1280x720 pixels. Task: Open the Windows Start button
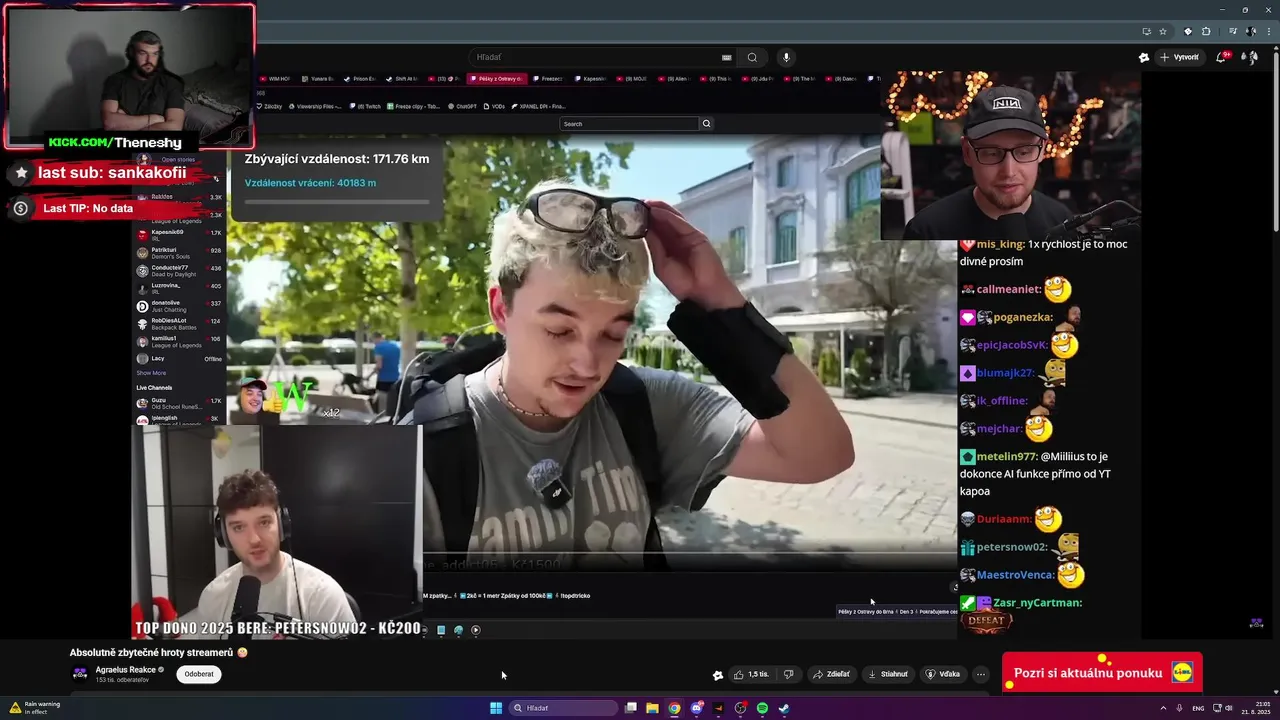(496, 708)
